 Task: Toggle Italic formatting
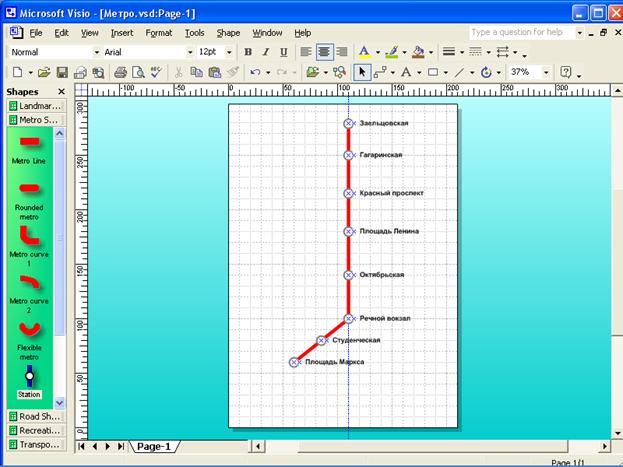(x=266, y=52)
